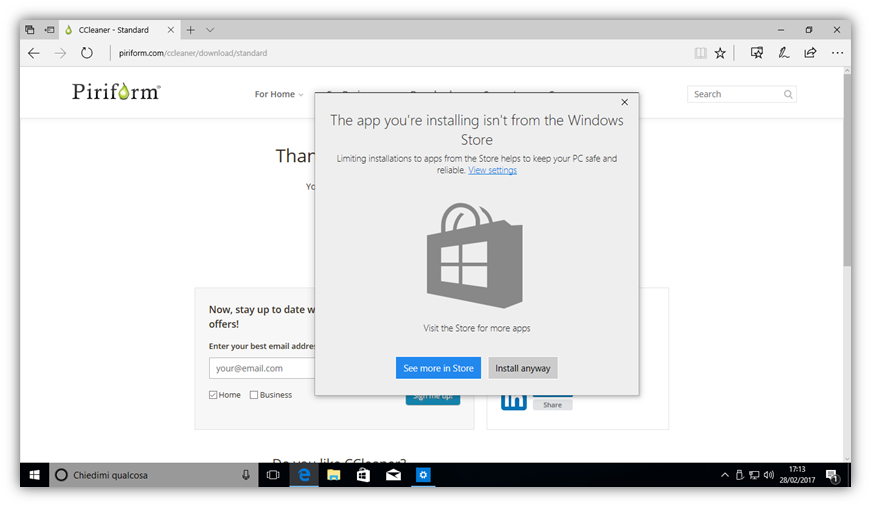The image size is (871, 507).
Task: Click the address bar URL
Action: tap(193, 53)
